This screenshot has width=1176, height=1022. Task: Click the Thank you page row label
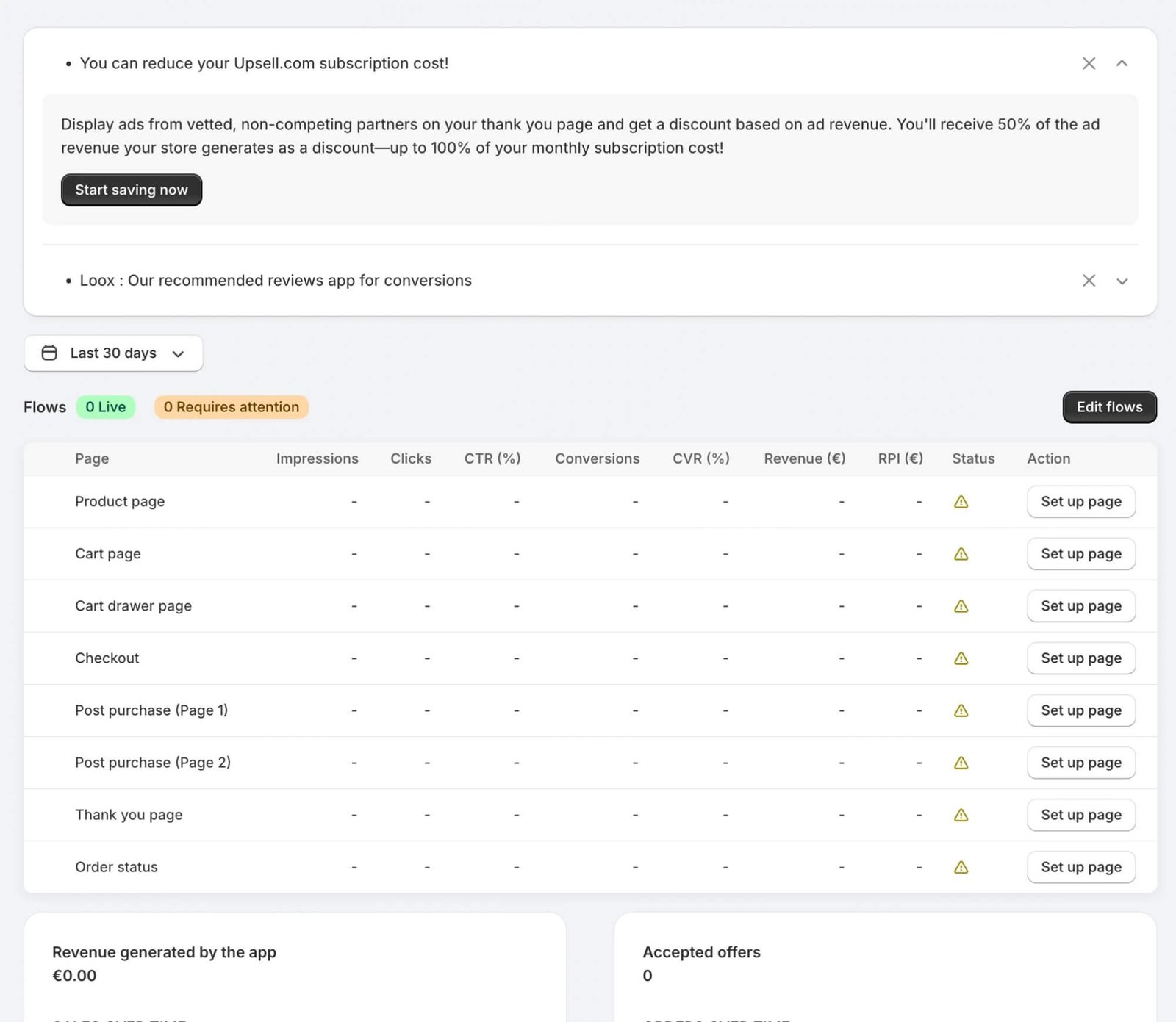pyautogui.click(x=129, y=815)
